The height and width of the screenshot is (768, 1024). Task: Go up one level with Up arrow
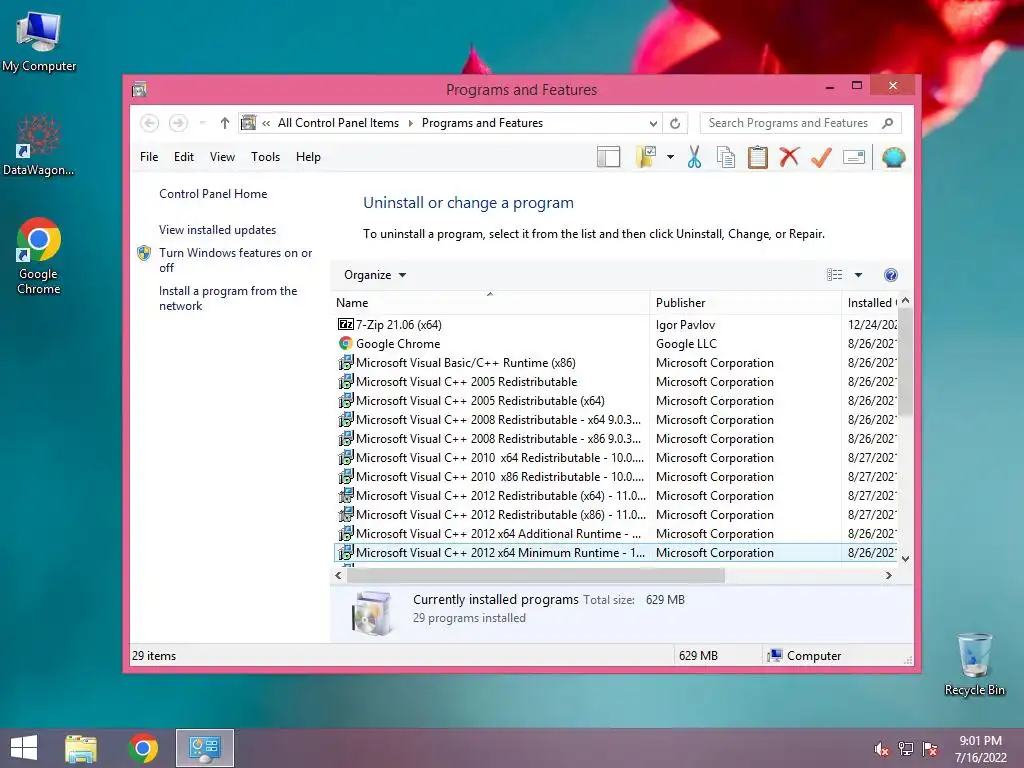click(x=225, y=123)
